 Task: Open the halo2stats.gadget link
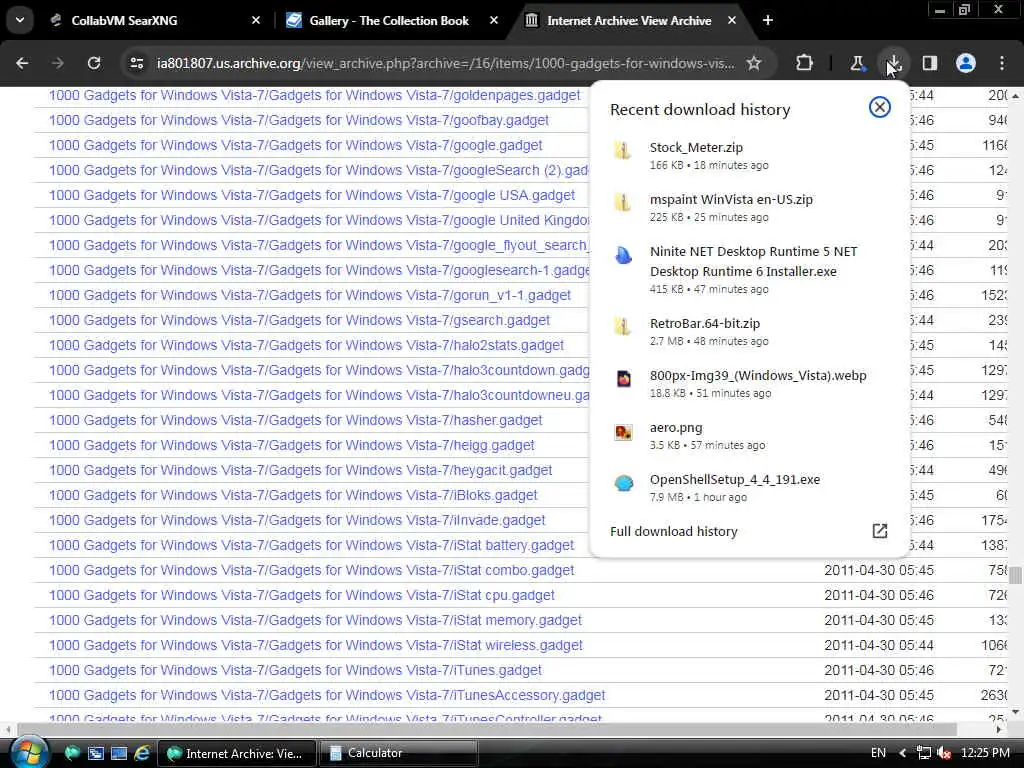pyautogui.click(x=306, y=345)
